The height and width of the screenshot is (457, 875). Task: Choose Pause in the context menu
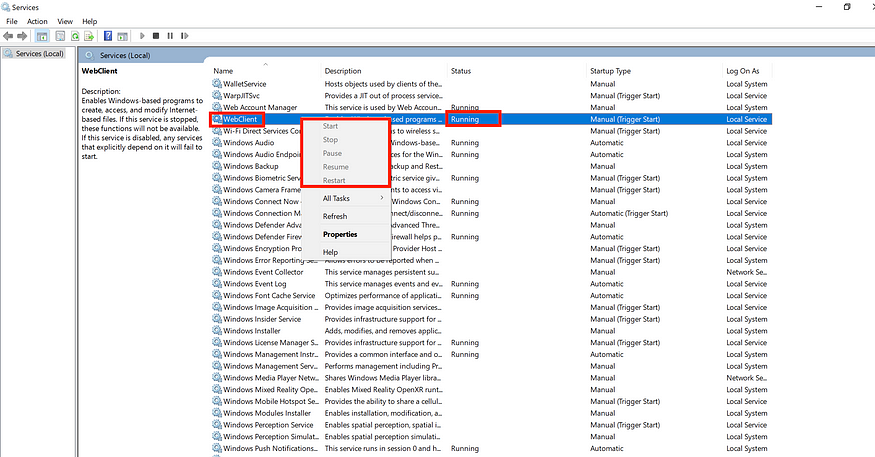[x=332, y=153]
